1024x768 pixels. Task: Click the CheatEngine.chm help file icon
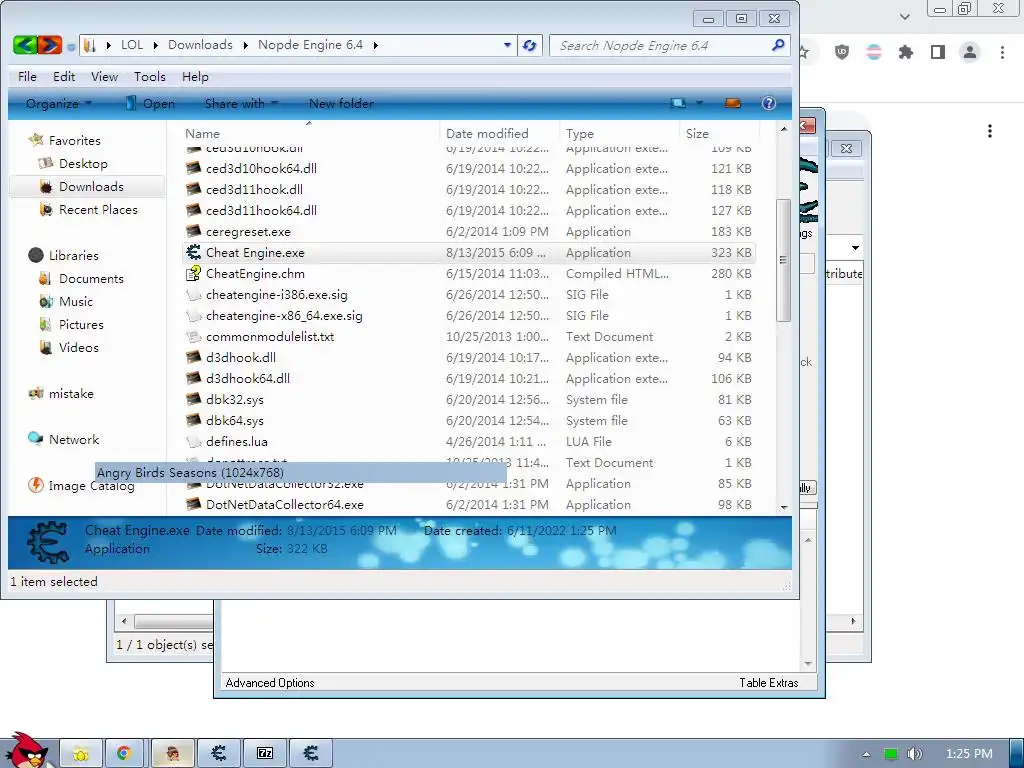(x=193, y=274)
